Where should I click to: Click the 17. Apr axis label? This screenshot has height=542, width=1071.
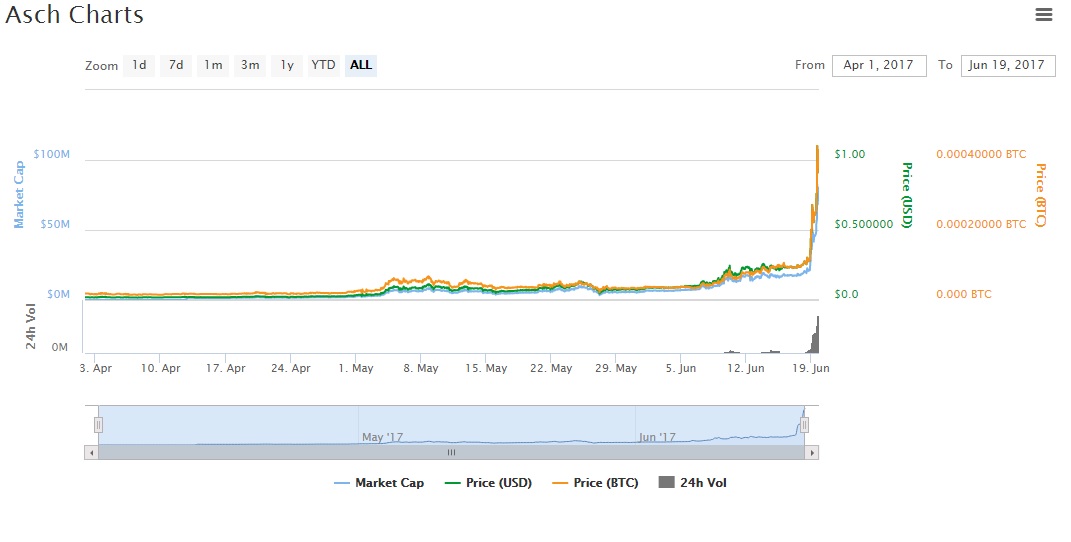click(x=225, y=368)
